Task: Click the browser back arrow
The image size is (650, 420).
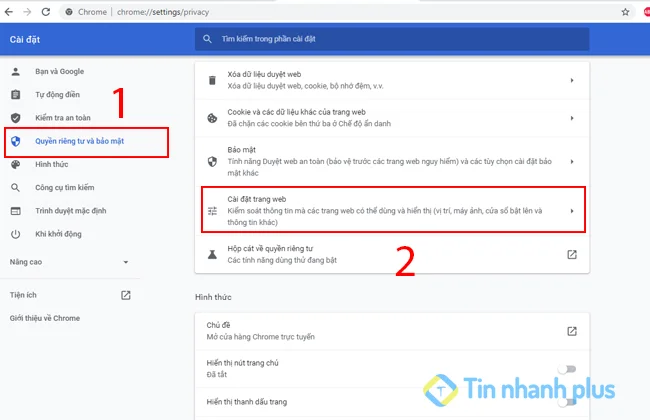Action: pos(9,12)
